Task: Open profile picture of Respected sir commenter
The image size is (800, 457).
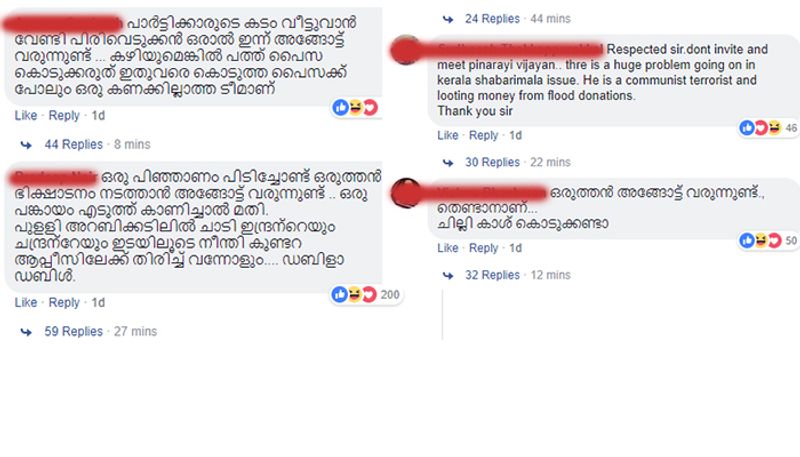Action: pos(406,50)
